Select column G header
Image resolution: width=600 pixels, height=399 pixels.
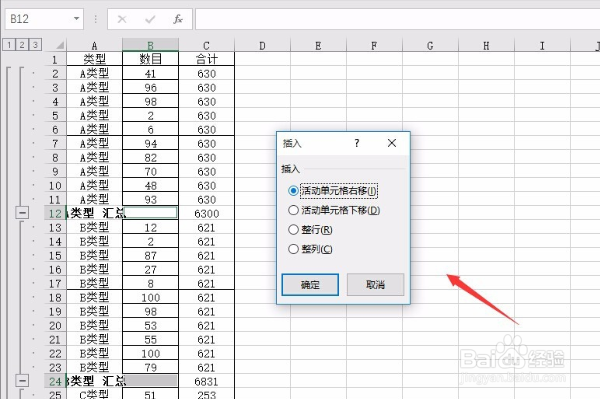[x=430, y=46]
